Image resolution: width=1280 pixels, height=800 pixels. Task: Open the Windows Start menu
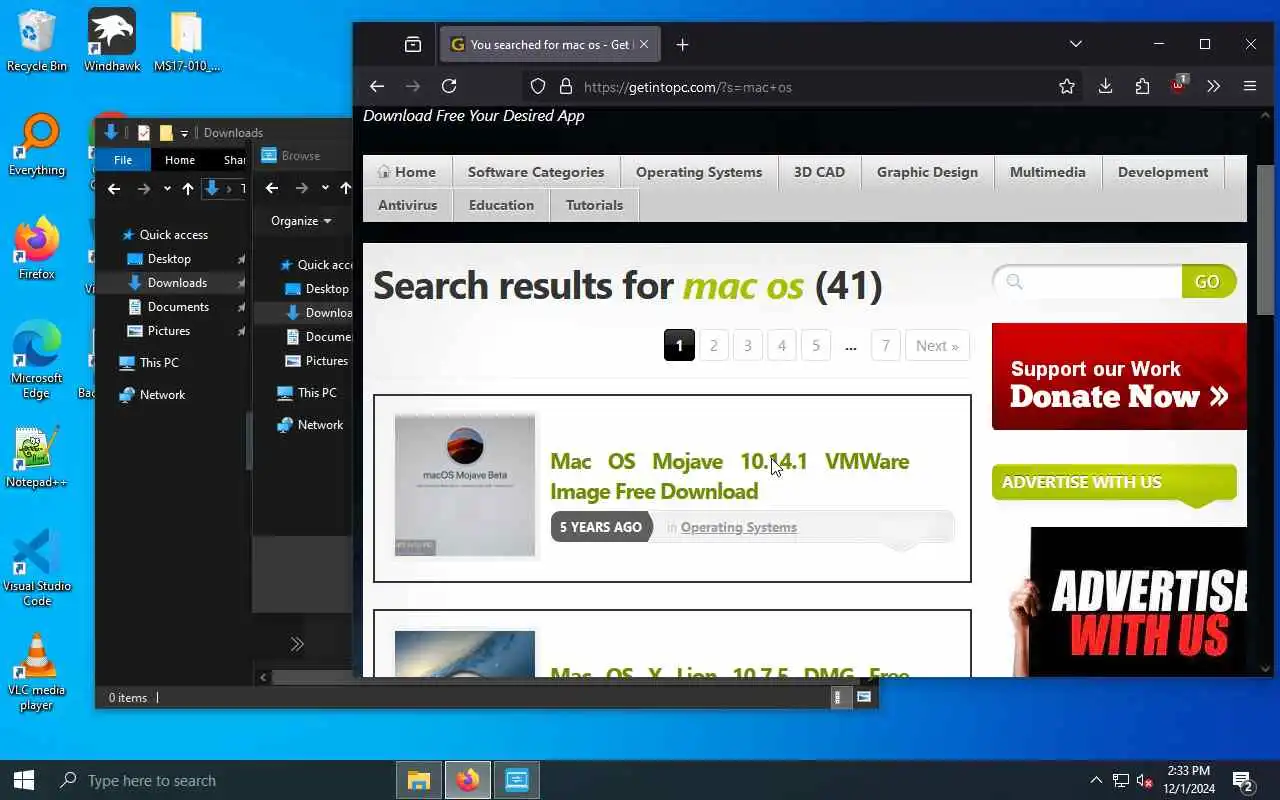[x=24, y=780]
